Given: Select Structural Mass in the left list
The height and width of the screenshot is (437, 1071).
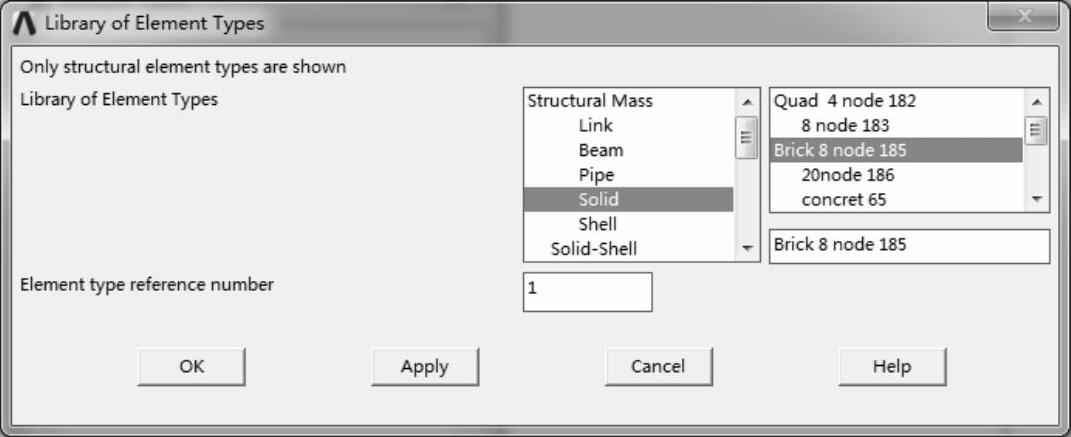Looking at the screenshot, I should tap(590, 101).
